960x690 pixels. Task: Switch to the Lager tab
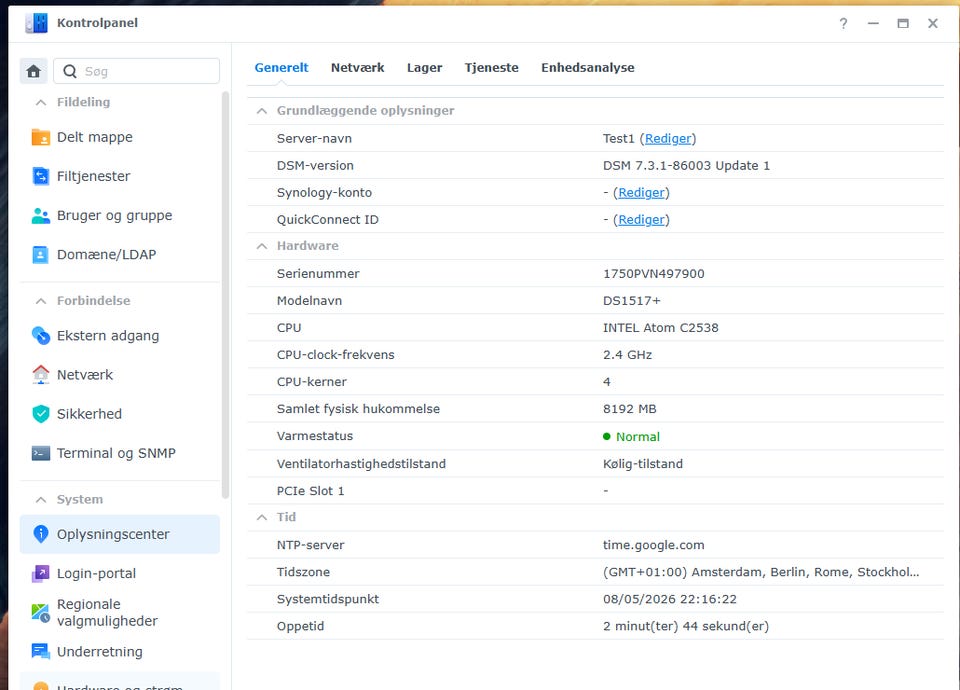click(x=424, y=67)
